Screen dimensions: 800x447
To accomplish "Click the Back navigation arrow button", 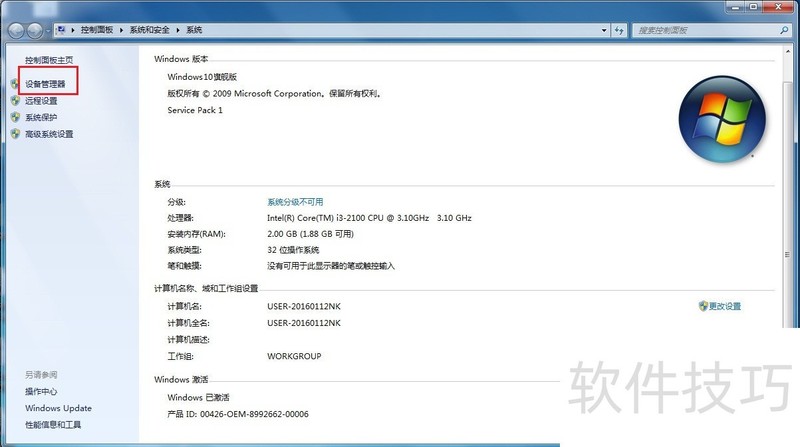I will (x=16, y=31).
